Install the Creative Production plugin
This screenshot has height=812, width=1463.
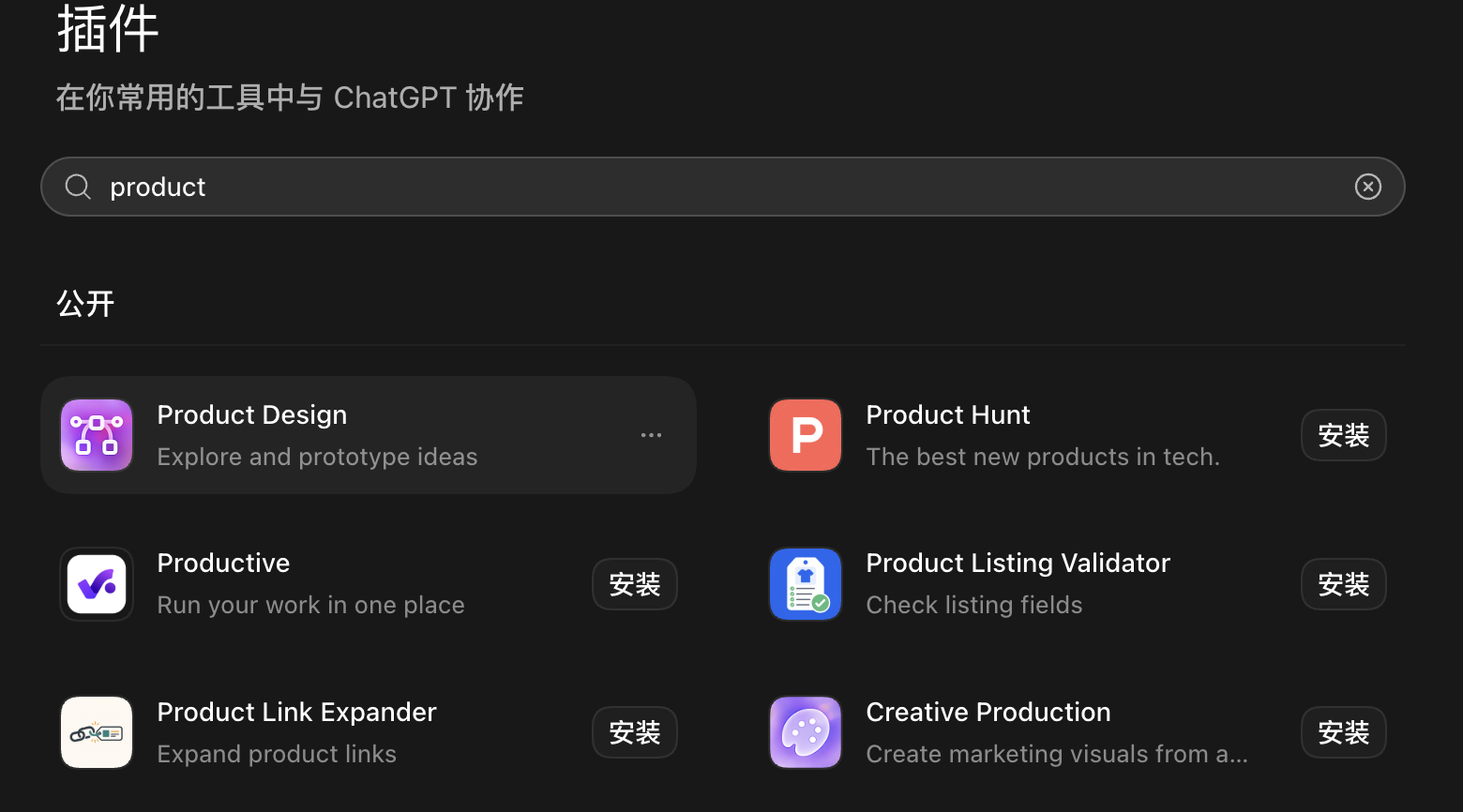click(1344, 732)
